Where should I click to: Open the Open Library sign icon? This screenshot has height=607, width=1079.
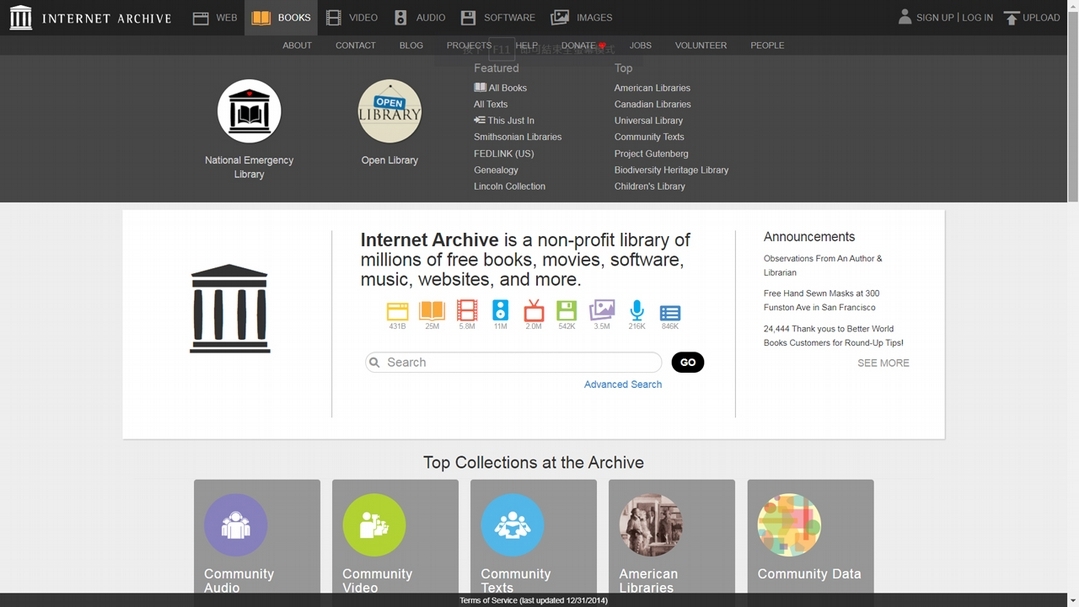coord(389,111)
